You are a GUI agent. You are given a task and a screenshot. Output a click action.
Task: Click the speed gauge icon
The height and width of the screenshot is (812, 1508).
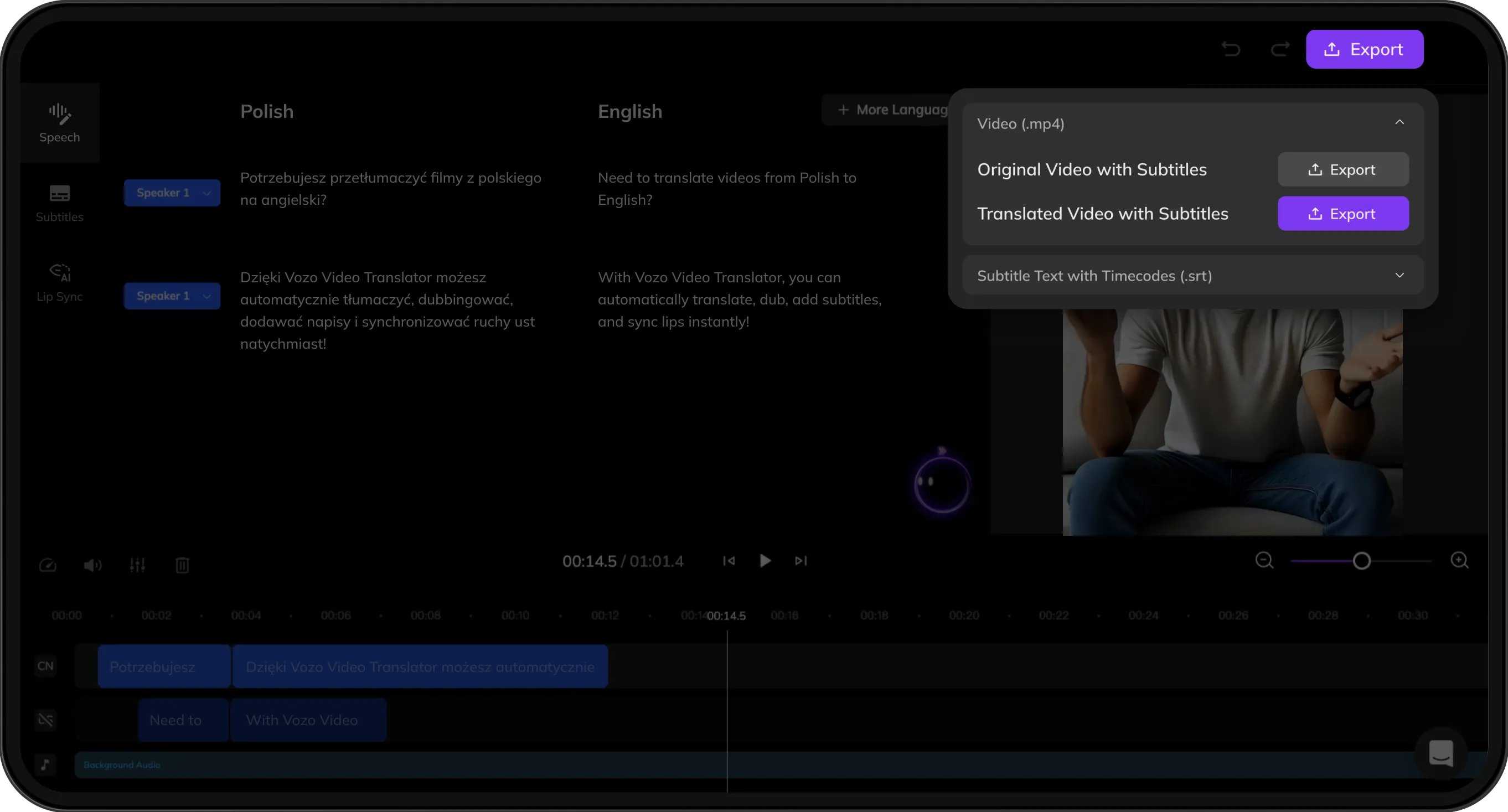click(x=48, y=565)
